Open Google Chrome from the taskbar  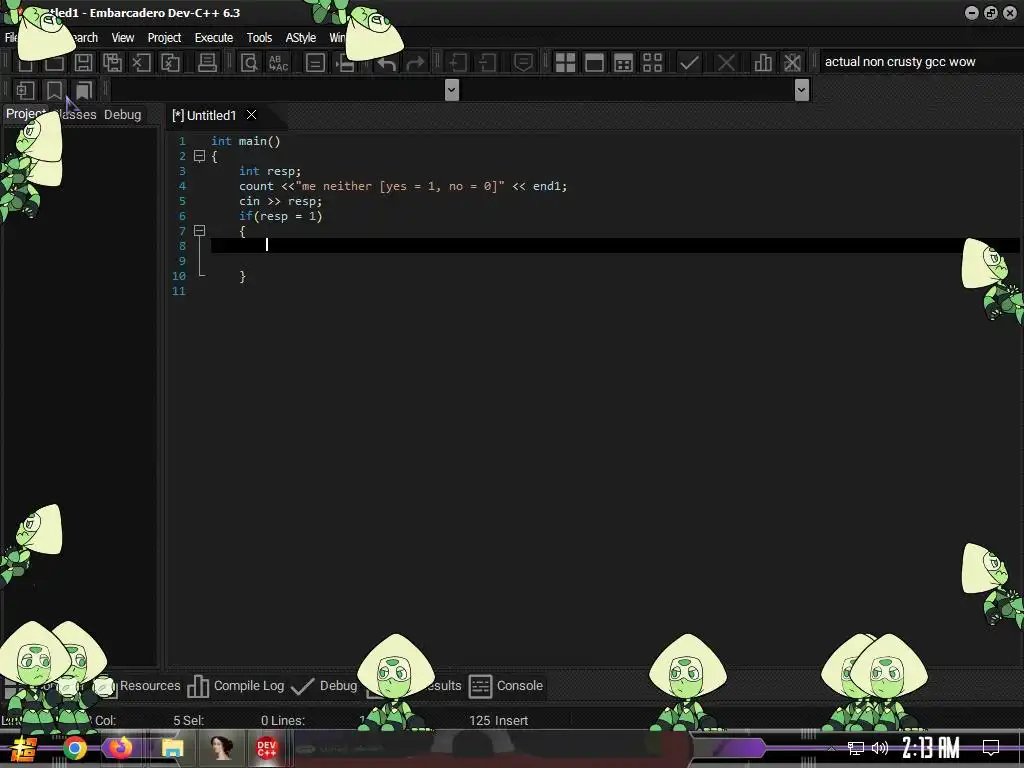[x=74, y=748]
